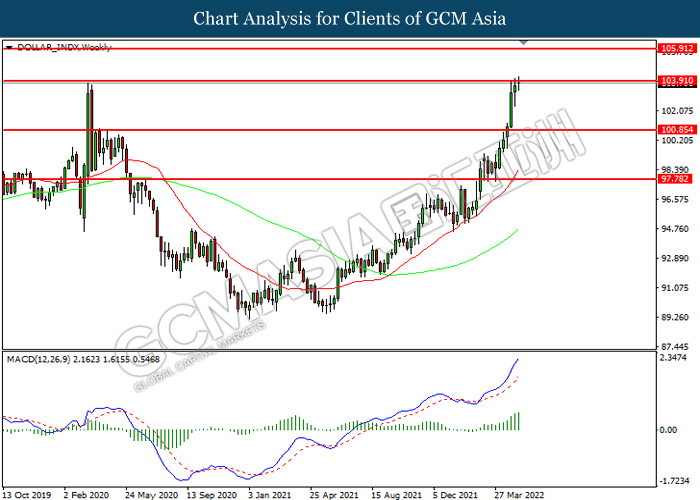Click the 3 Jan 2021 date label

click(x=270, y=495)
